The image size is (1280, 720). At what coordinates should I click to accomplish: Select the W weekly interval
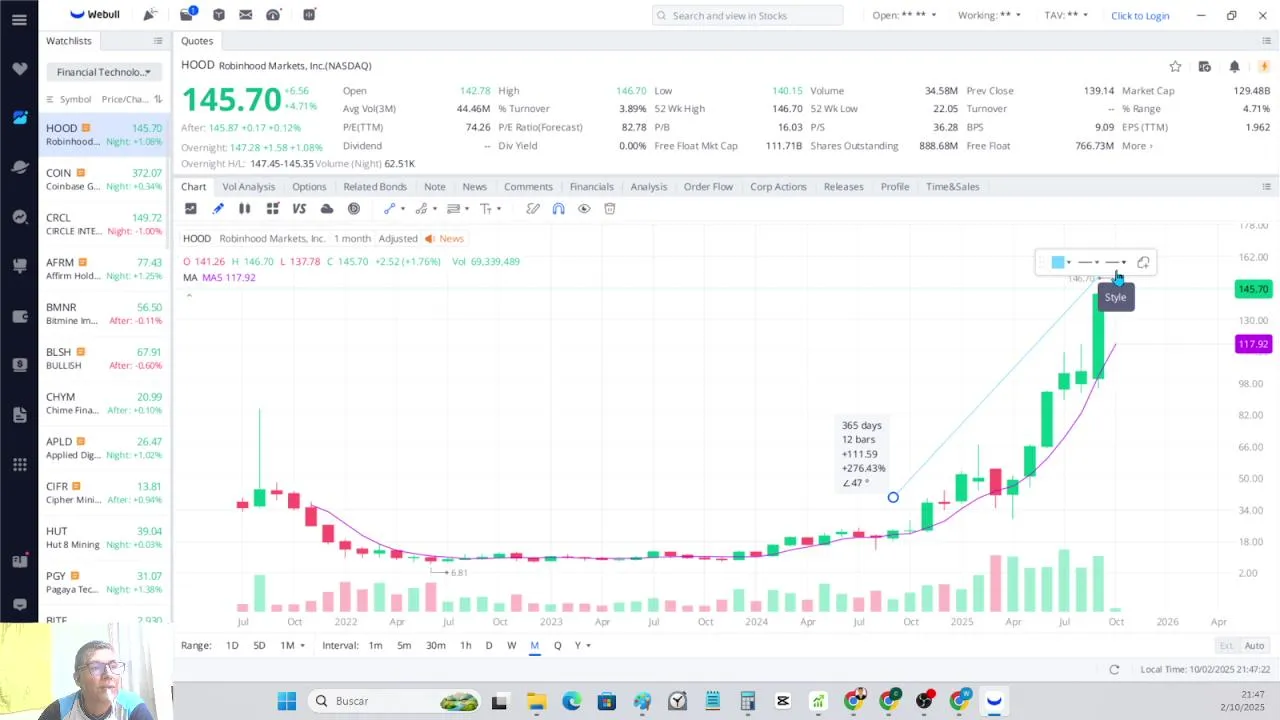click(511, 646)
